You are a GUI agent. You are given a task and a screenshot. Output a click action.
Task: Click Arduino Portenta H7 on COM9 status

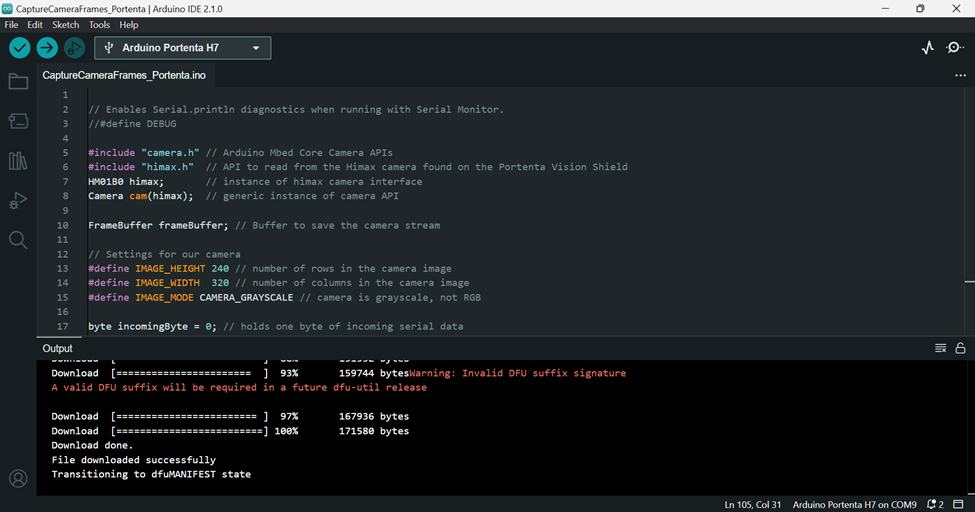[x=854, y=505]
